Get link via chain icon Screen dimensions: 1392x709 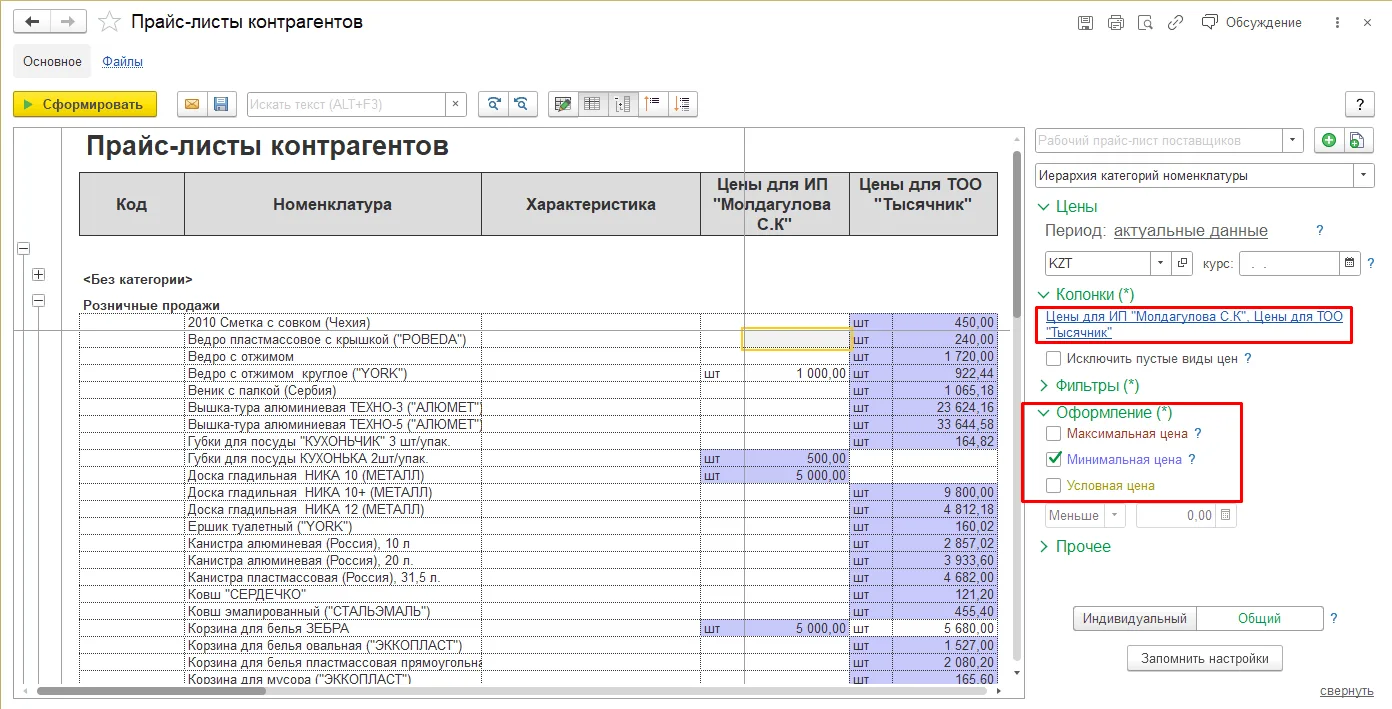pyautogui.click(x=1176, y=22)
